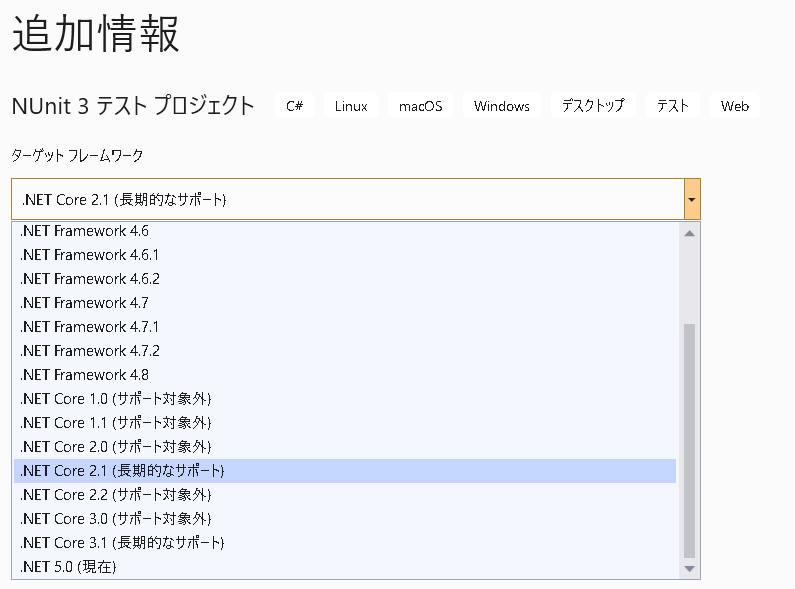
Task: Open the target framework dropdown arrow
Action: [x=692, y=199]
